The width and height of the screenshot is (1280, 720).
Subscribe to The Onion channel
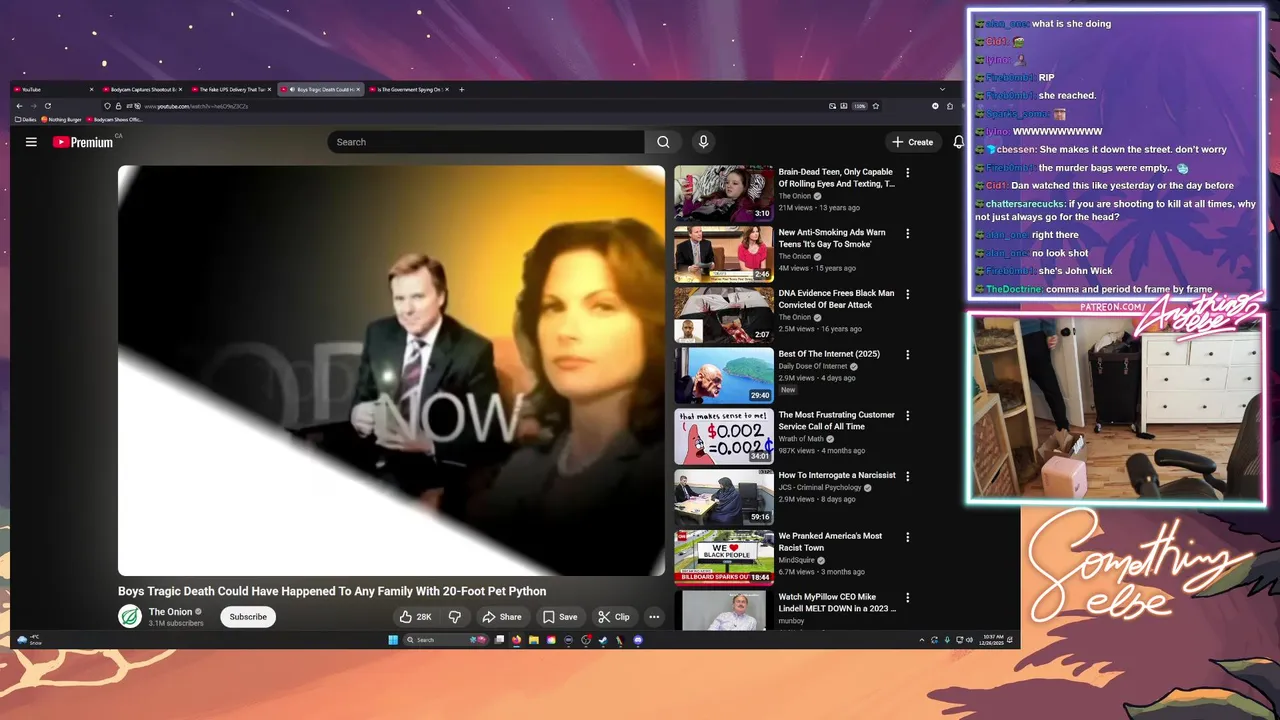(248, 617)
